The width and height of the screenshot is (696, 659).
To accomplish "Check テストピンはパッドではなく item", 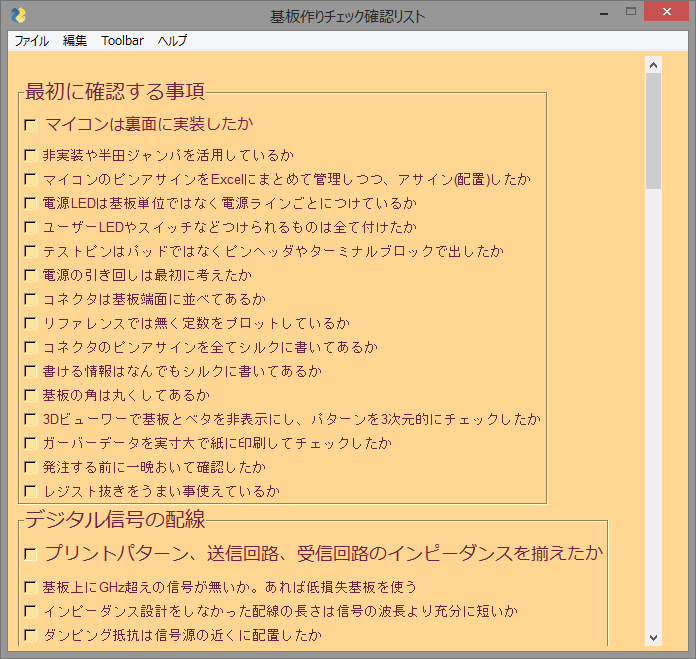I will [x=30, y=251].
